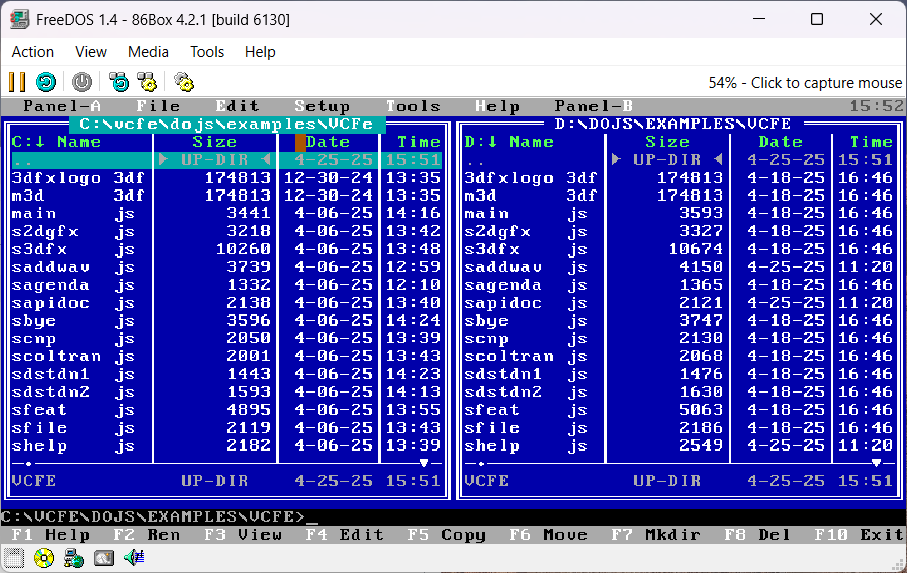Pause the emulated machine
The height and width of the screenshot is (573, 907).
(x=17, y=82)
